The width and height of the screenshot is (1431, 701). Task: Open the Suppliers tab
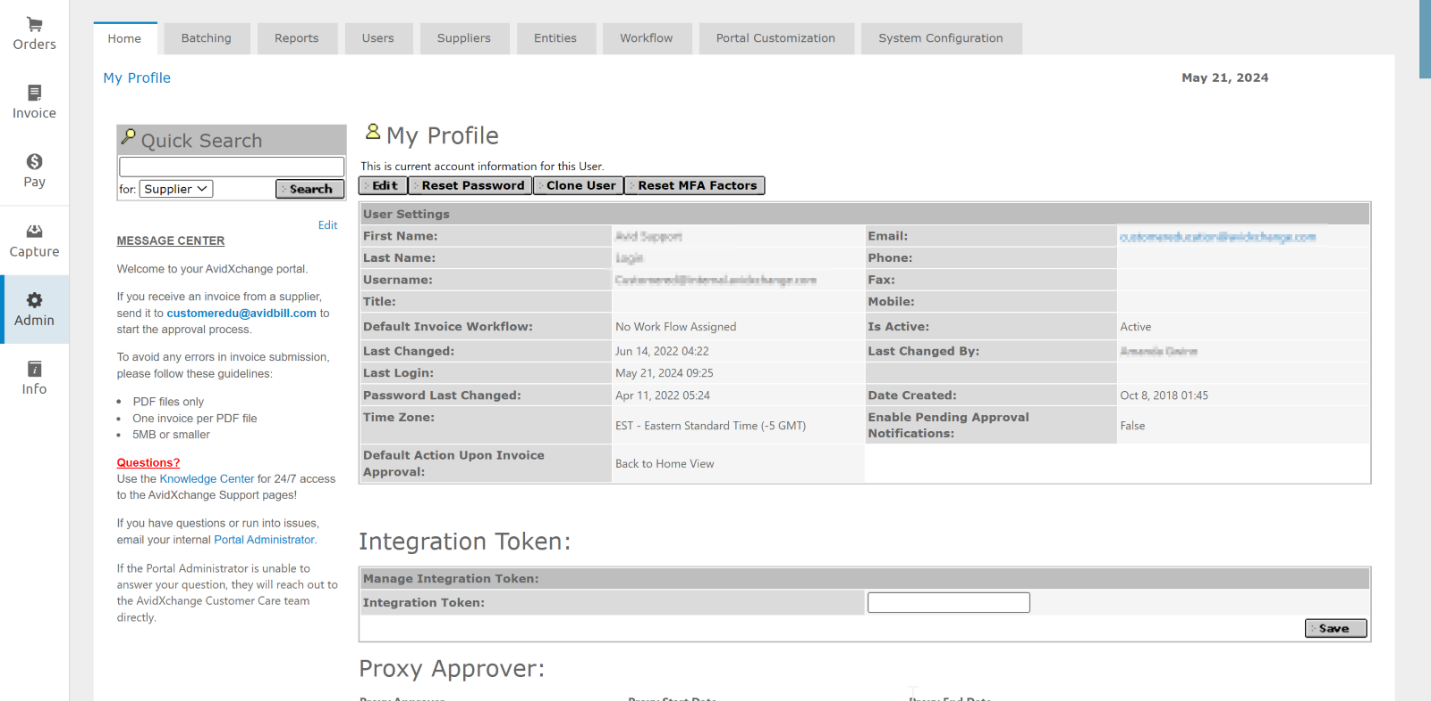click(464, 38)
